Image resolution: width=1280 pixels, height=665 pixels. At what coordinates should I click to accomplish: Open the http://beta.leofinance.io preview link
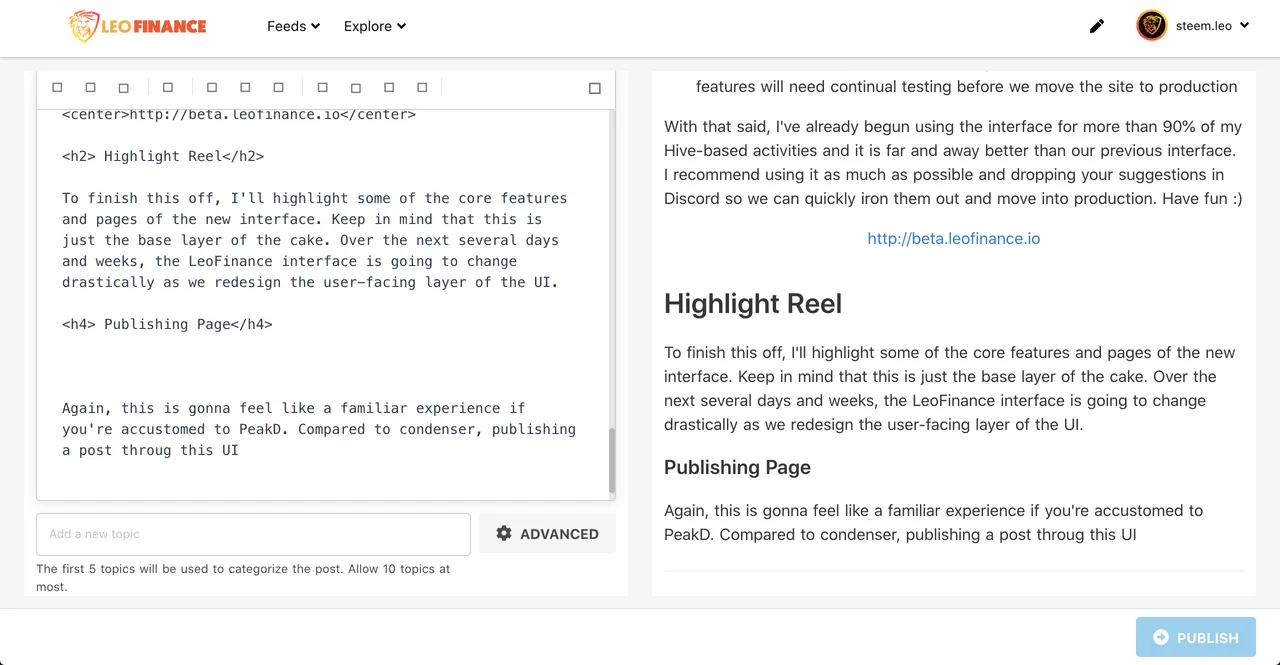point(954,239)
